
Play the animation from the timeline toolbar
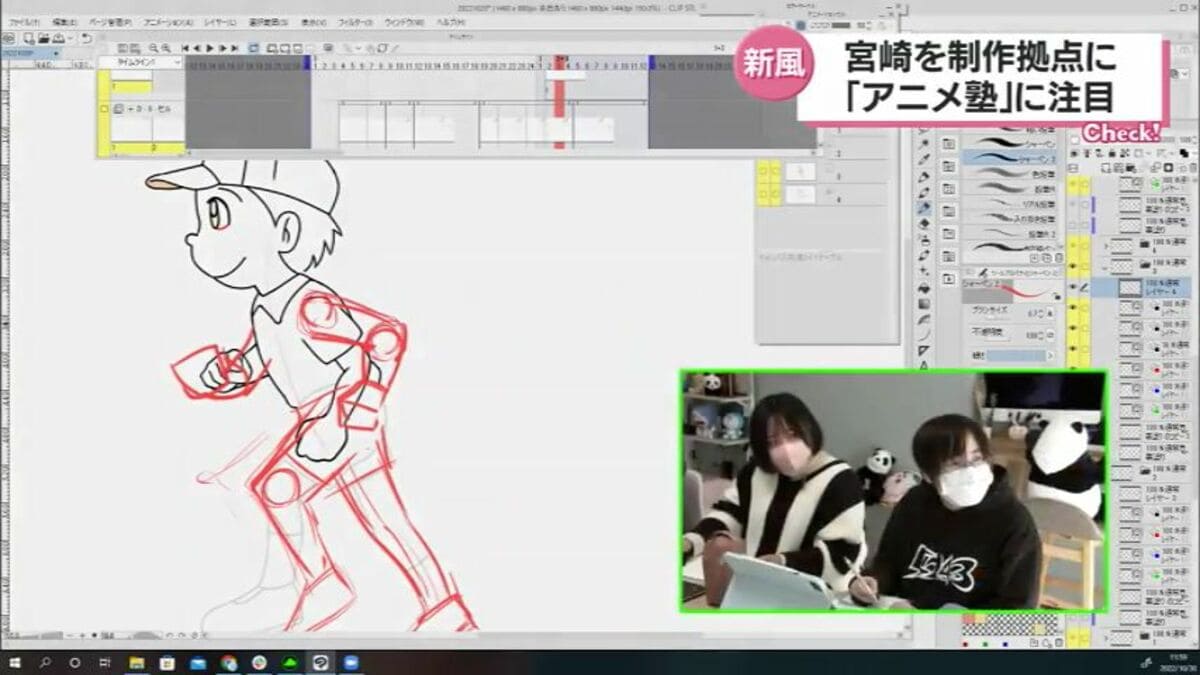pos(209,48)
